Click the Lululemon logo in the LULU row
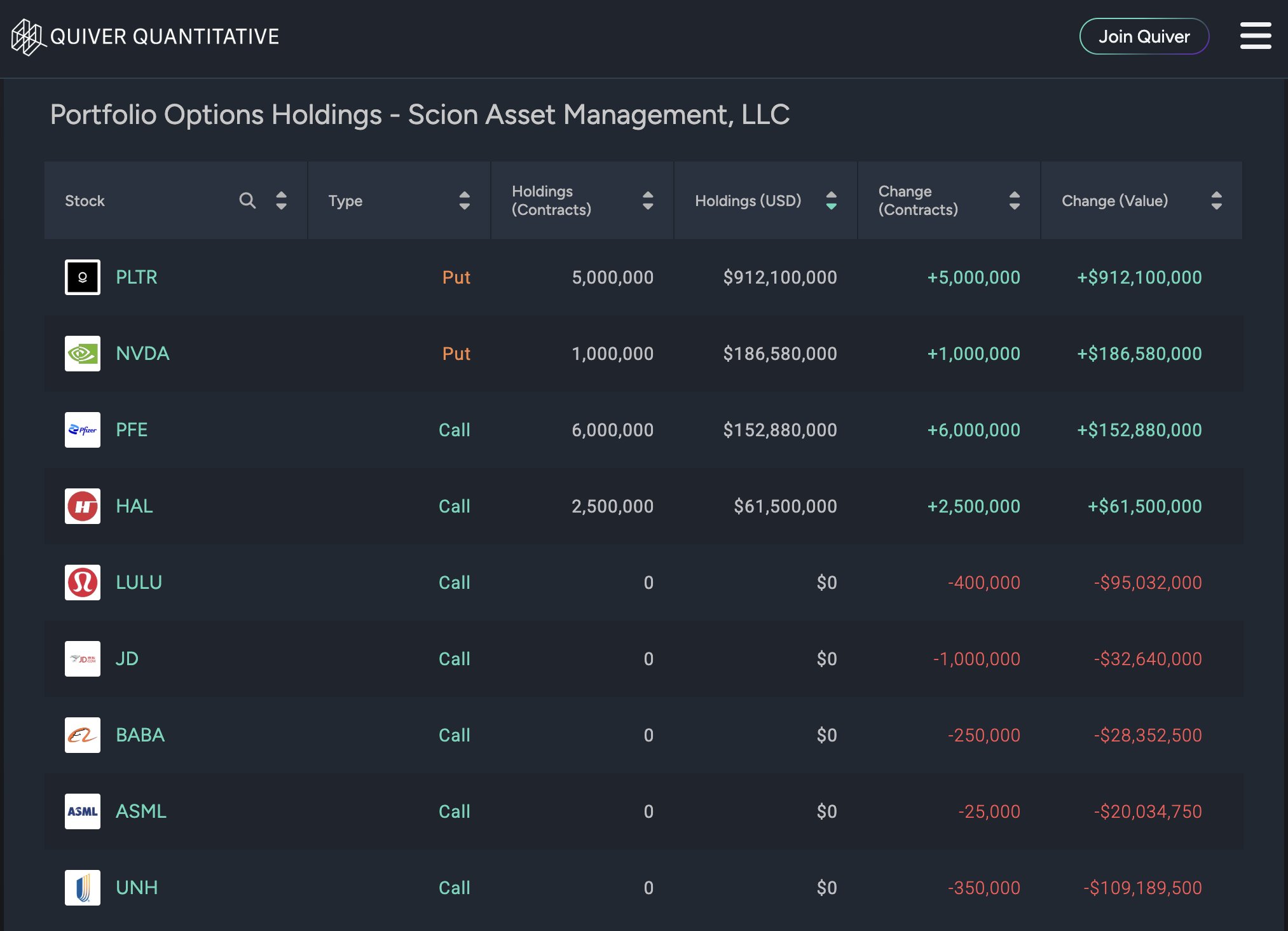 click(82, 583)
